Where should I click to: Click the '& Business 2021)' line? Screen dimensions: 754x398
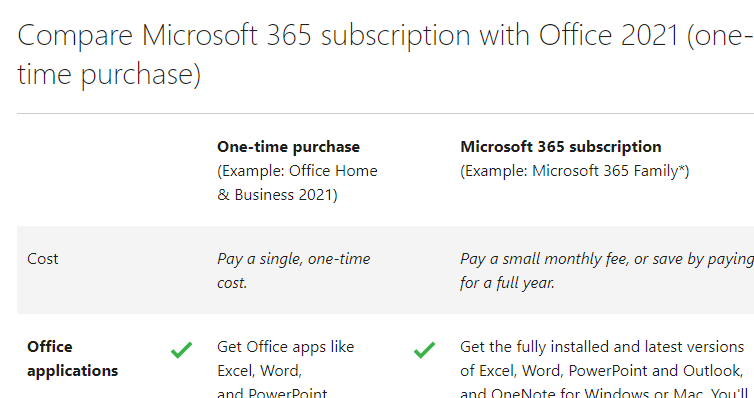[277, 195]
